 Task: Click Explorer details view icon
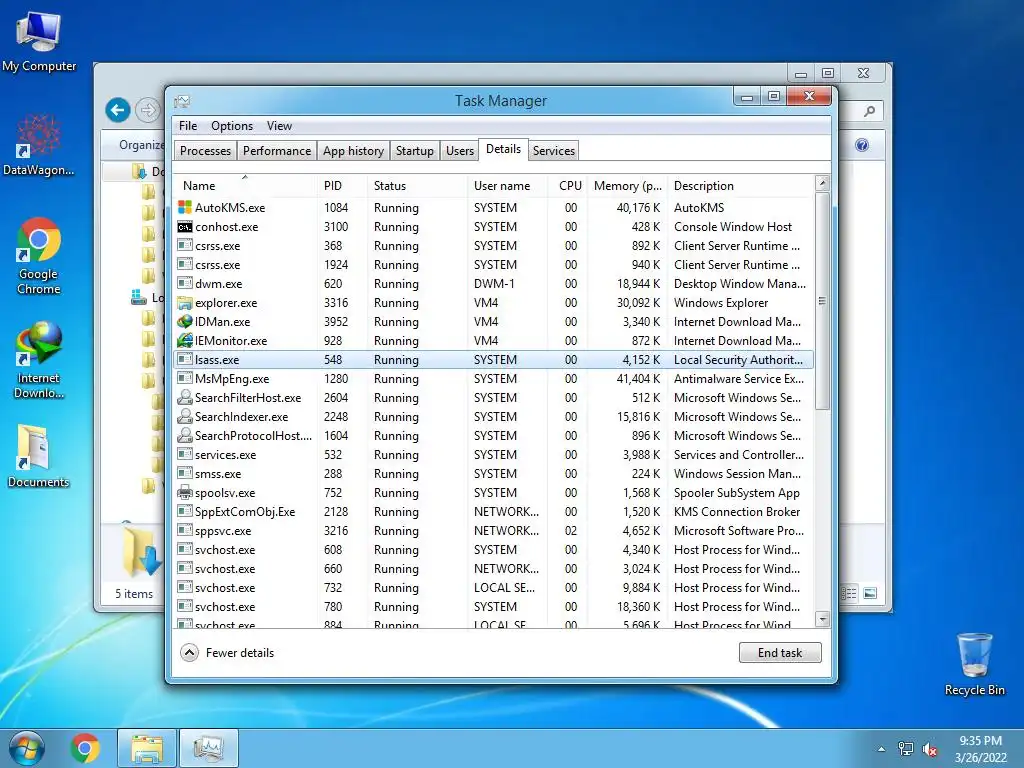click(x=848, y=593)
